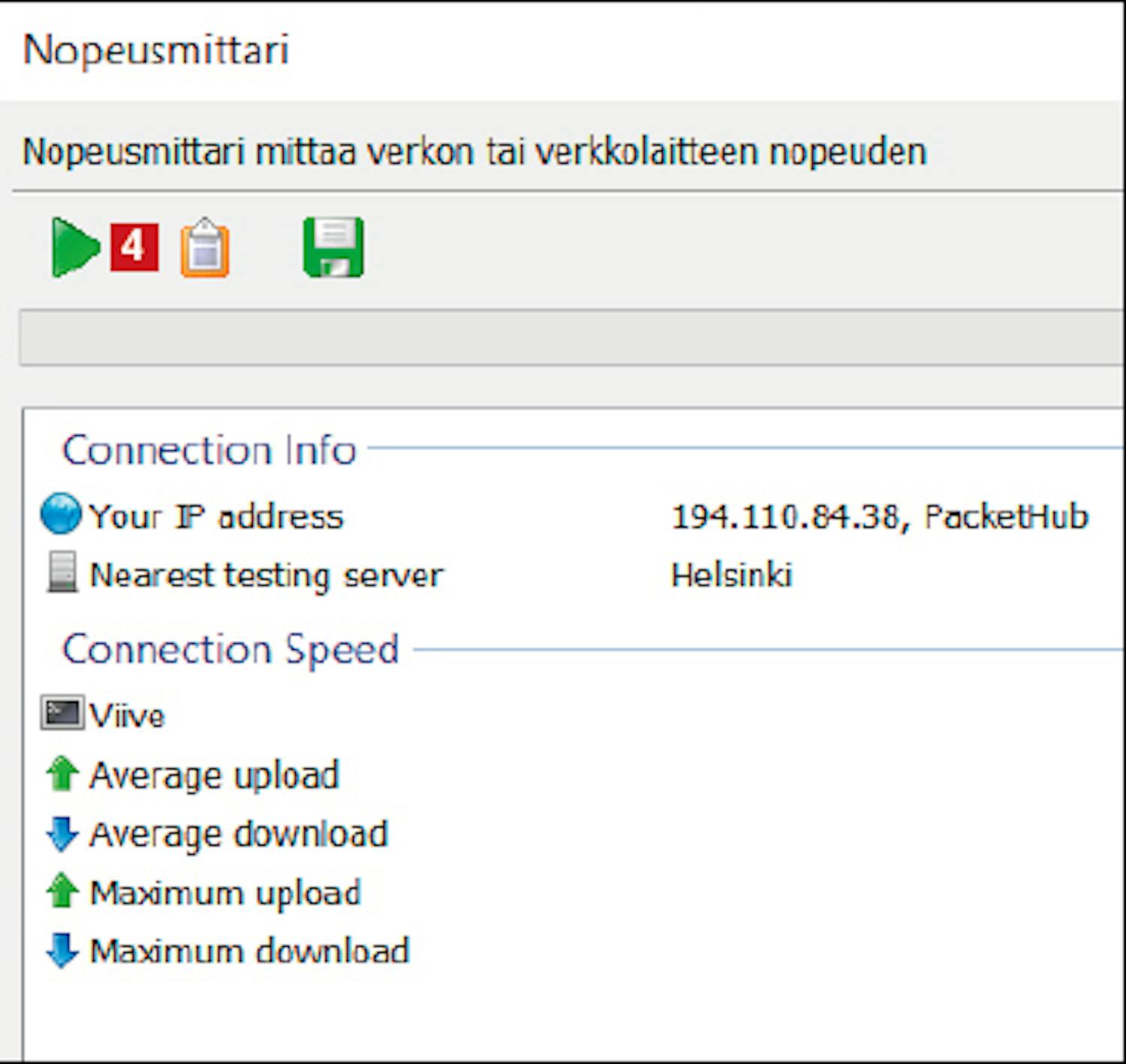This screenshot has height=1064, width=1126.
Task: Click the blue globe icon beside IP address
Action: click(x=60, y=515)
